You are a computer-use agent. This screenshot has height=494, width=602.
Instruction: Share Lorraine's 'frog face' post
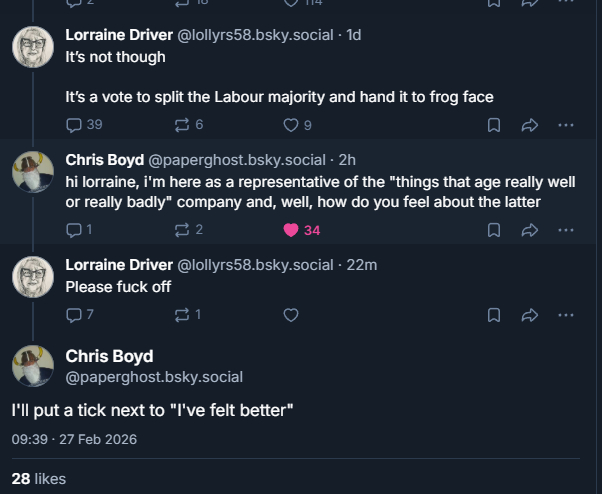(x=529, y=125)
